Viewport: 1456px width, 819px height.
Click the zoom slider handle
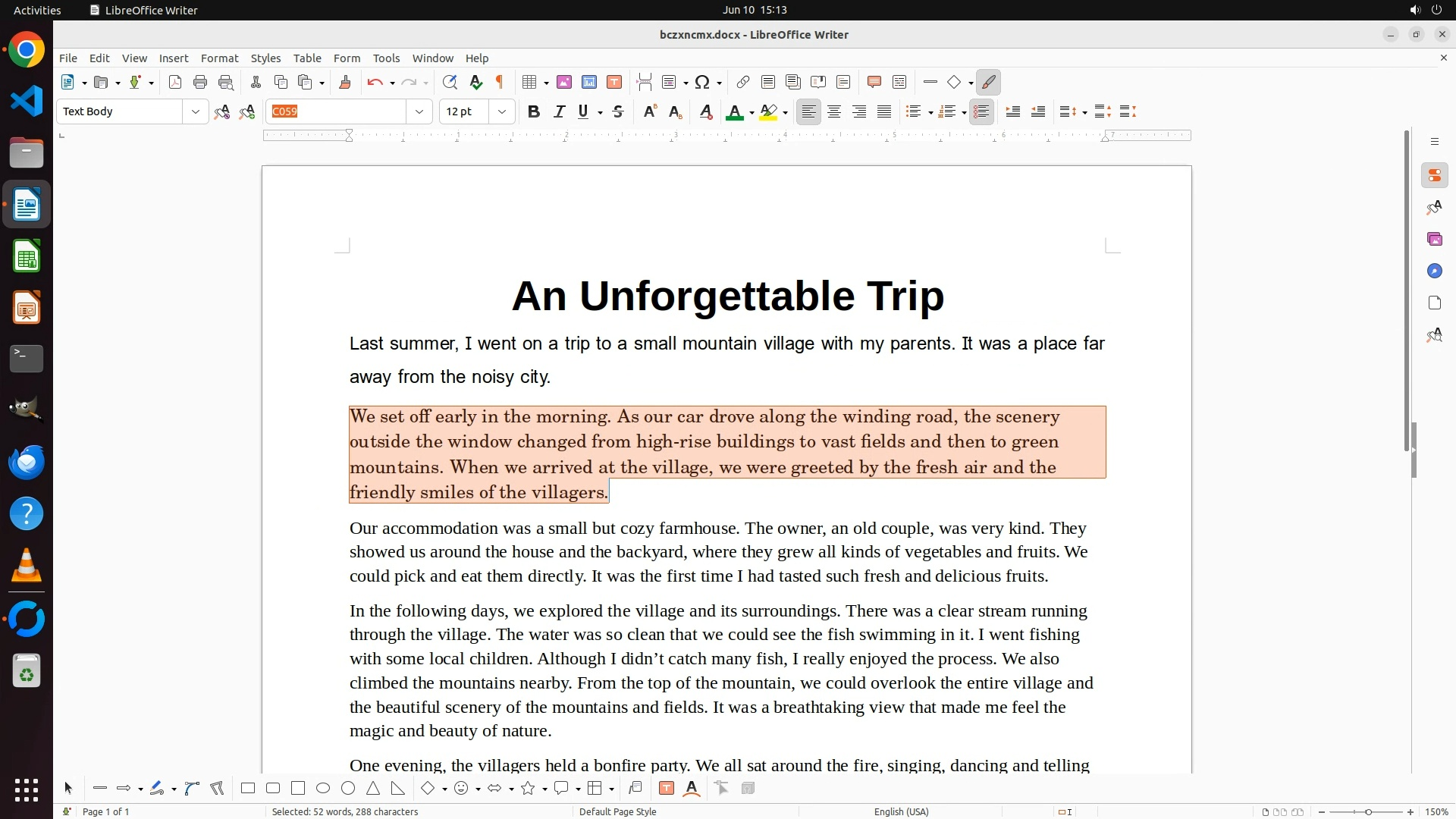(x=1369, y=812)
